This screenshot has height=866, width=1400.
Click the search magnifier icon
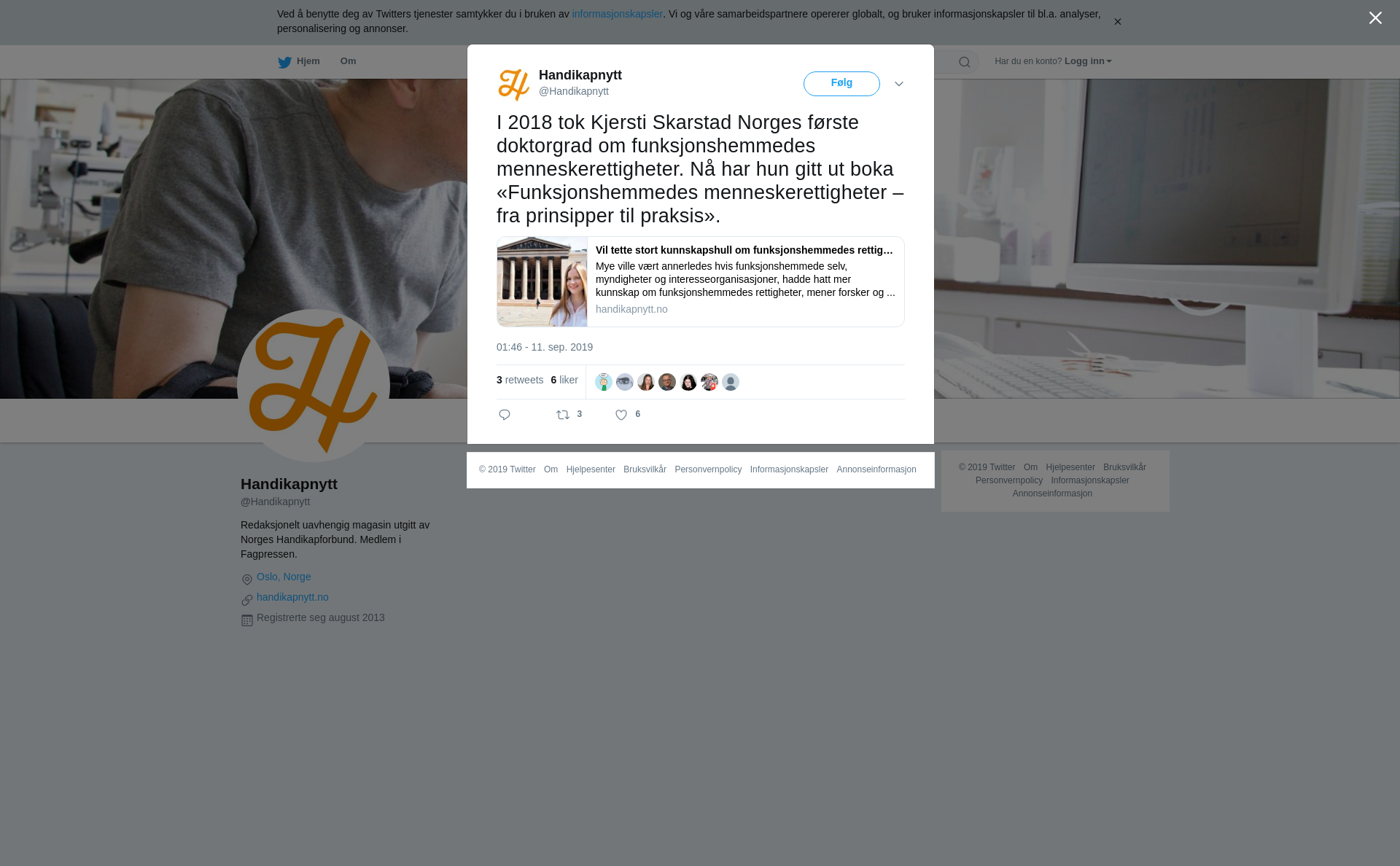(x=965, y=62)
